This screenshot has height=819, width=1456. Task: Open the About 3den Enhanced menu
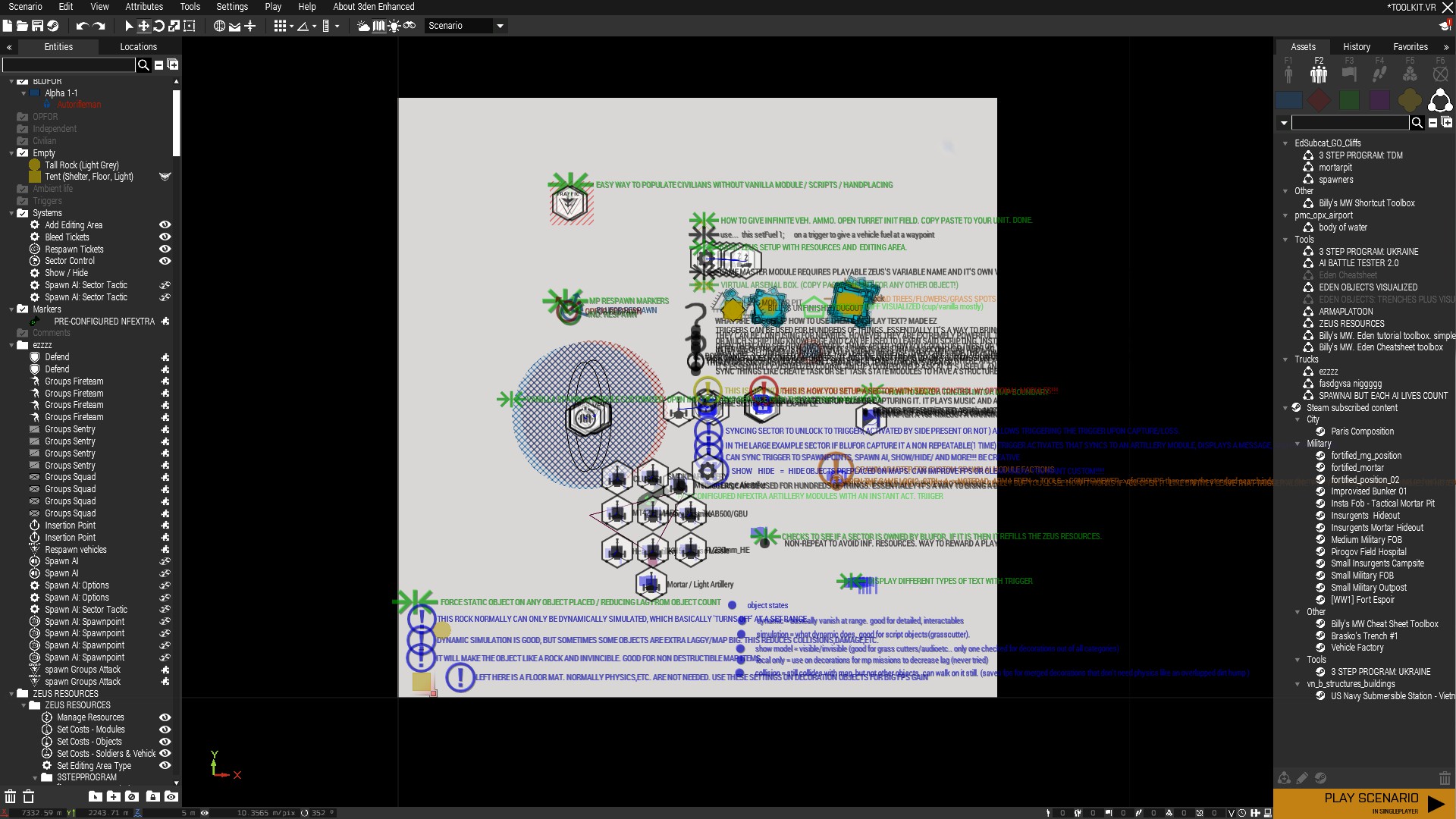tap(374, 7)
